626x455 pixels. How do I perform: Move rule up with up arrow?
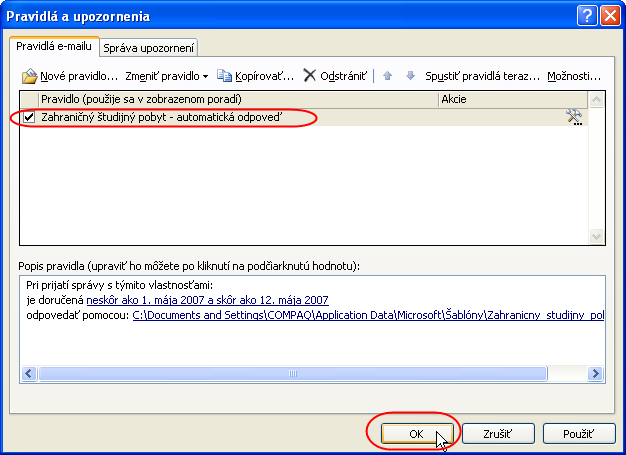(388, 76)
